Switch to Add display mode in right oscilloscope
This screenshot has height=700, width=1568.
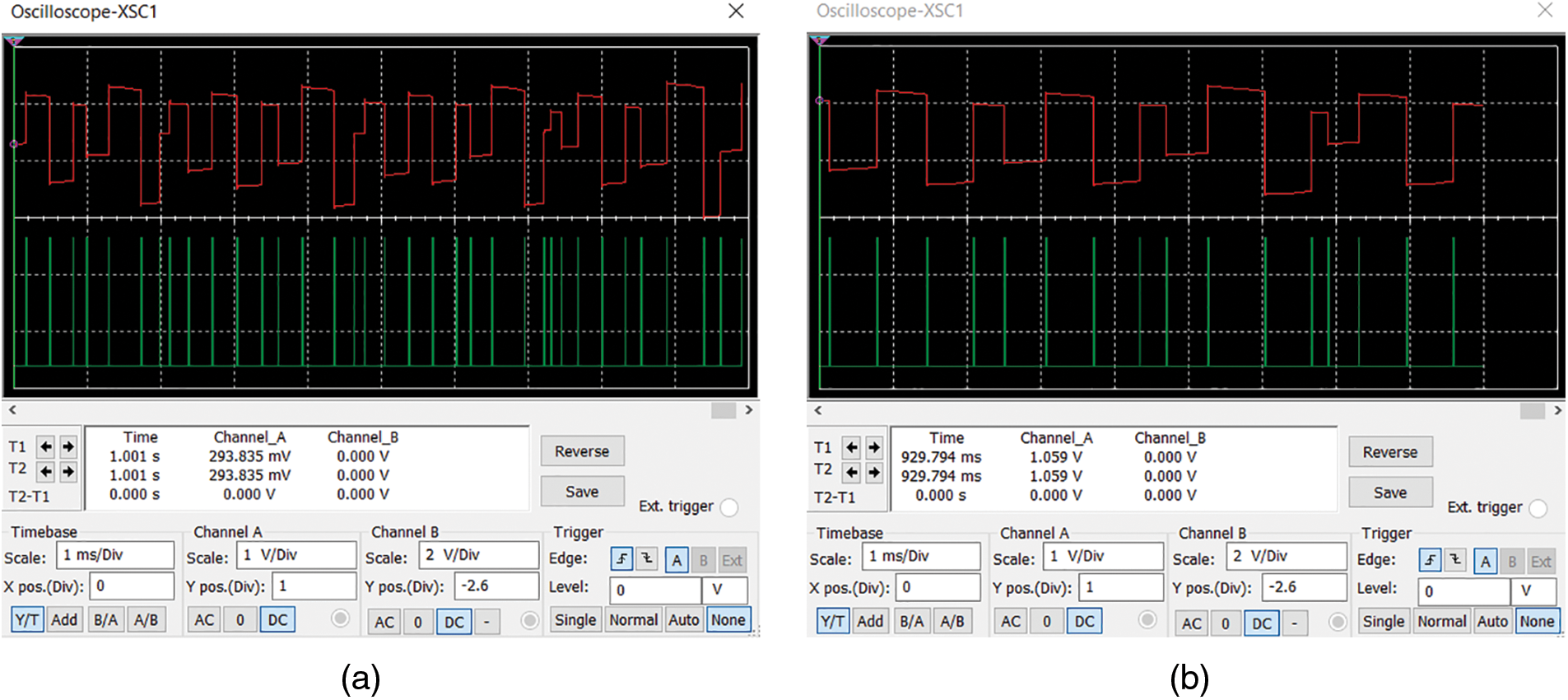(870, 622)
